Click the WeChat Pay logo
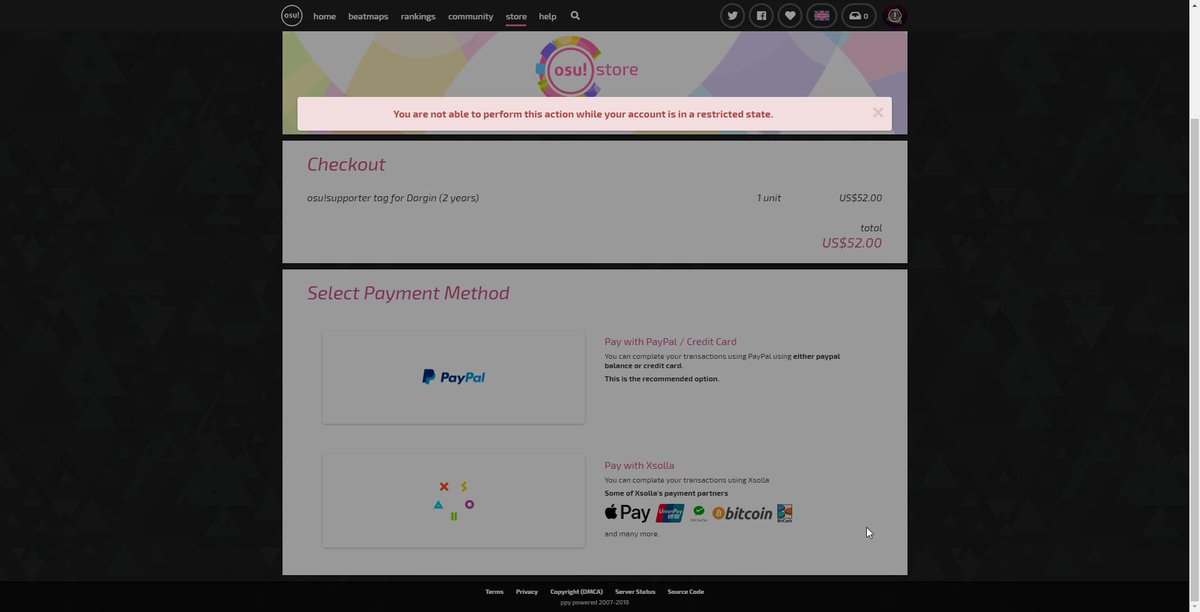This screenshot has height=612, width=1200. pos(699,513)
